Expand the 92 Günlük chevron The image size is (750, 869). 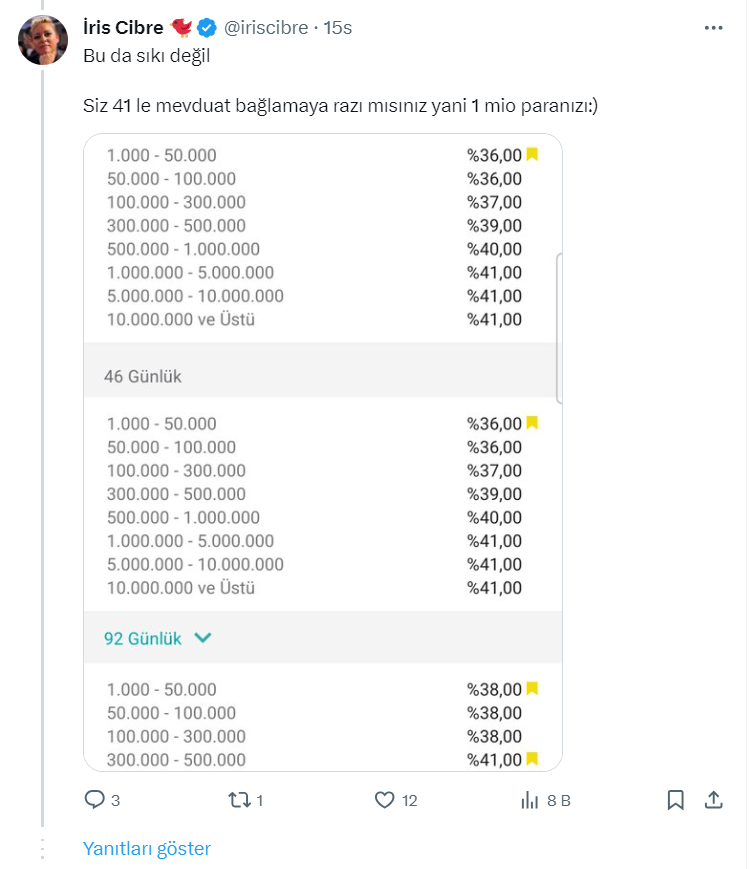pyautogui.click(x=203, y=637)
